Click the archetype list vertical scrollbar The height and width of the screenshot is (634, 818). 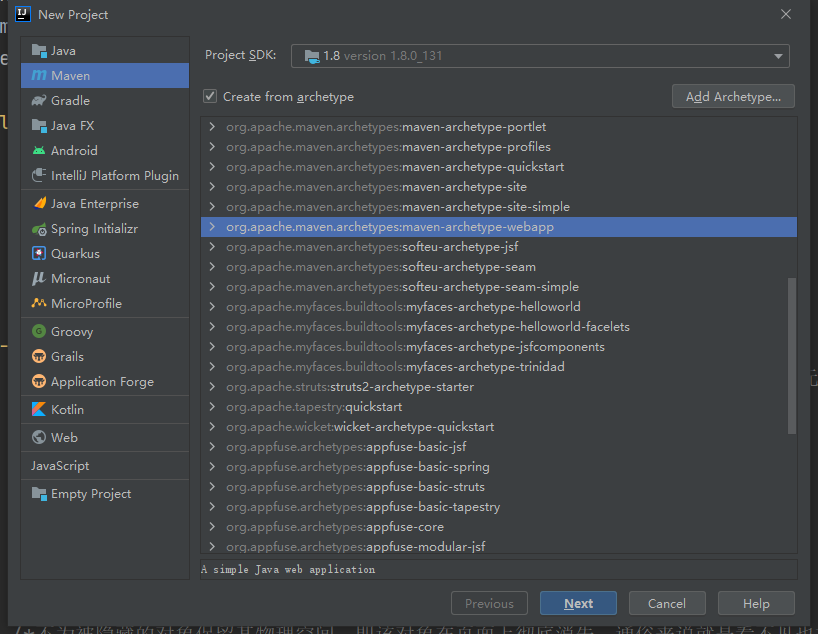(791, 355)
